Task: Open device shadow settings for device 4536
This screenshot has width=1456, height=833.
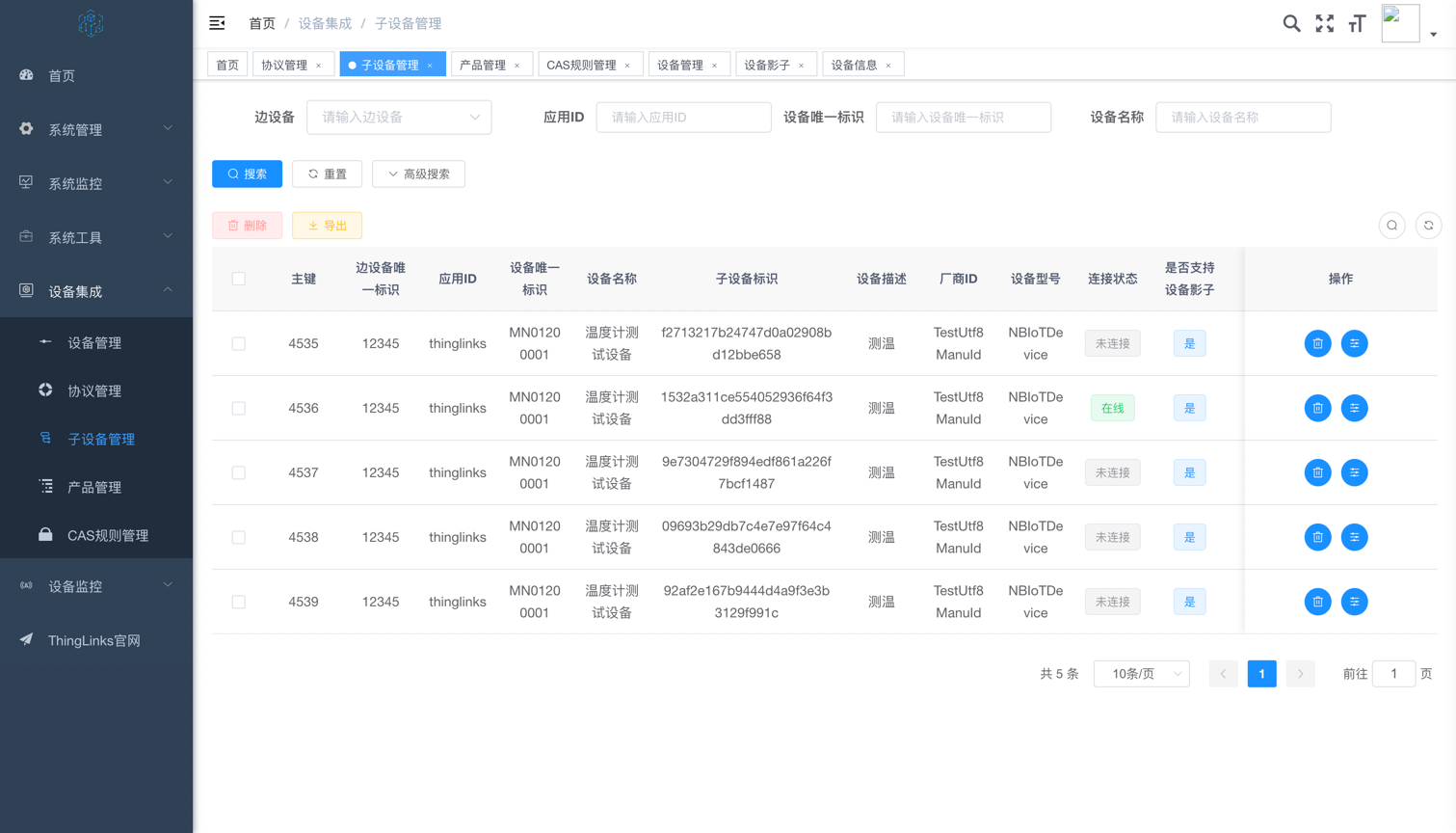Action: pos(1355,408)
